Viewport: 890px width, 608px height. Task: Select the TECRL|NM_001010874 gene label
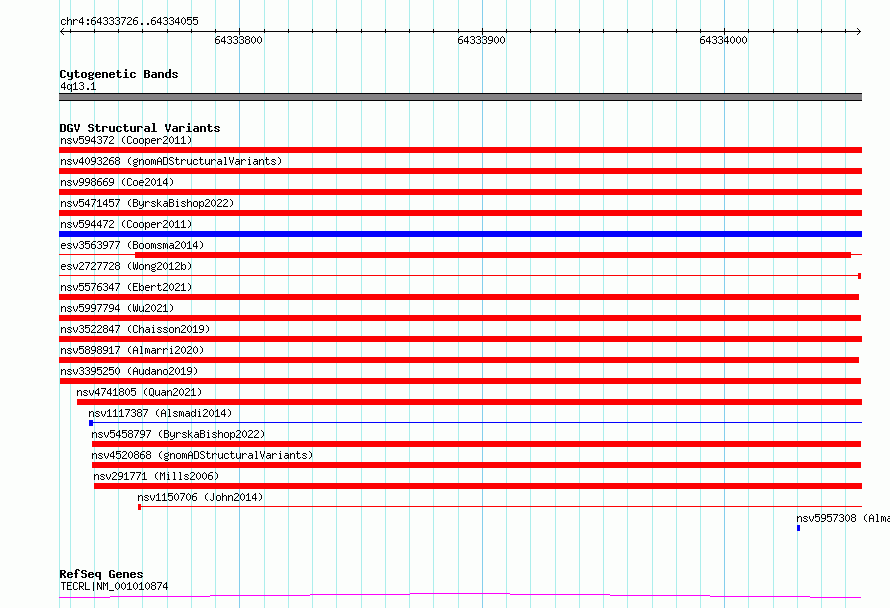(114, 586)
